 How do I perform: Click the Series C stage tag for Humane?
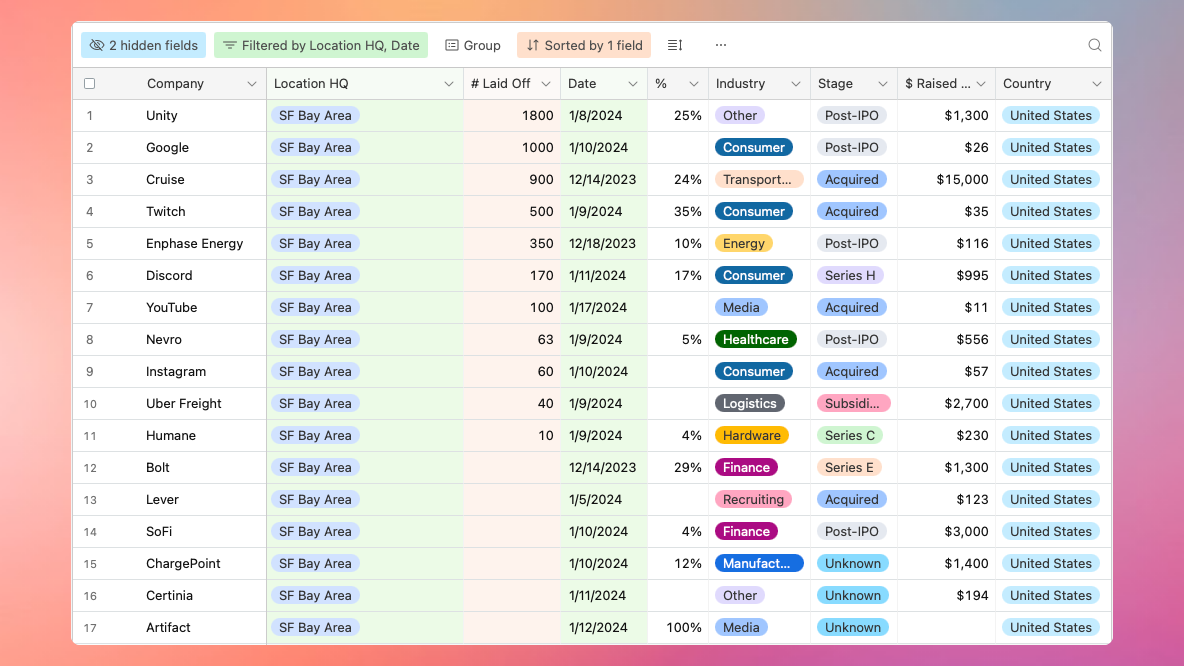[850, 436]
